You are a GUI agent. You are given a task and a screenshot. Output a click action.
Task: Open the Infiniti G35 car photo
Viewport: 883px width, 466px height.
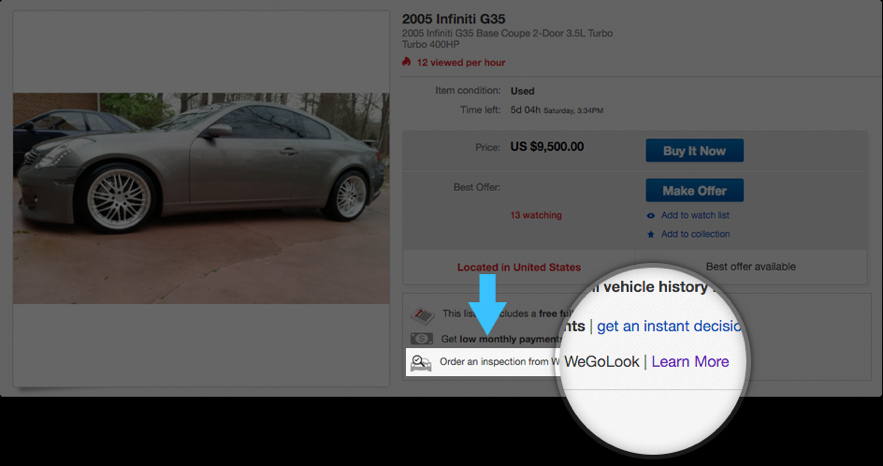[x=201, y=198]
